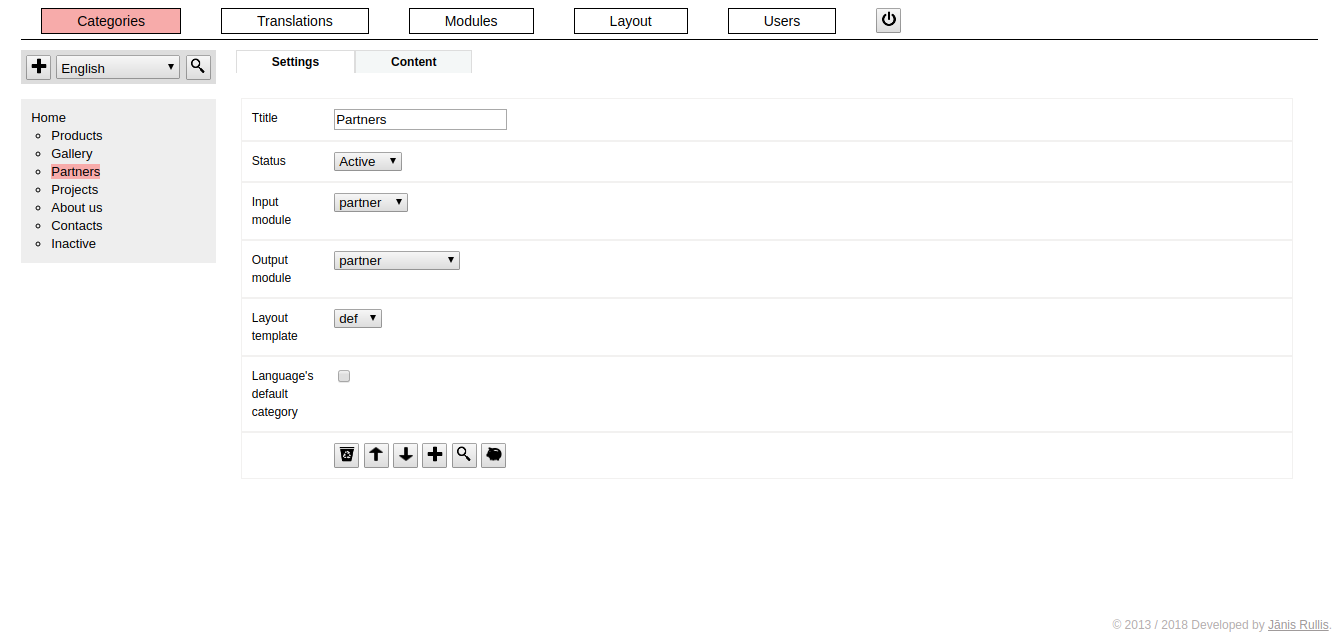This screenshot has height=639, width=1339.
Task: Click the magnifier icon beside the English dropdown
Action: [x=198, y=67]
